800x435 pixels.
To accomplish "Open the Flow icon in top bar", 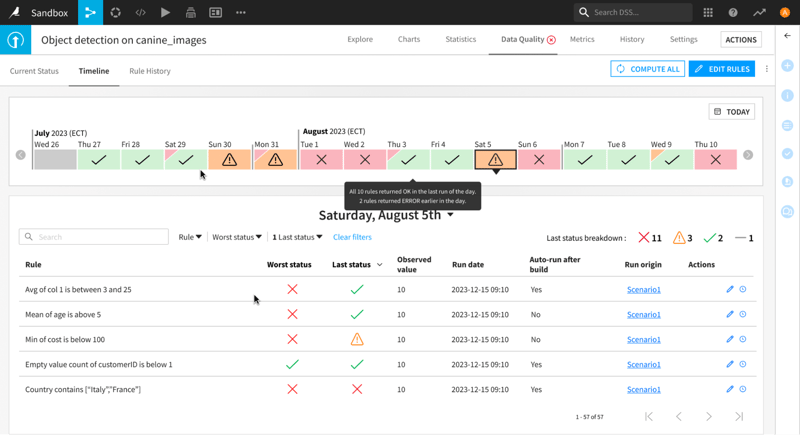I will [90, 12].
